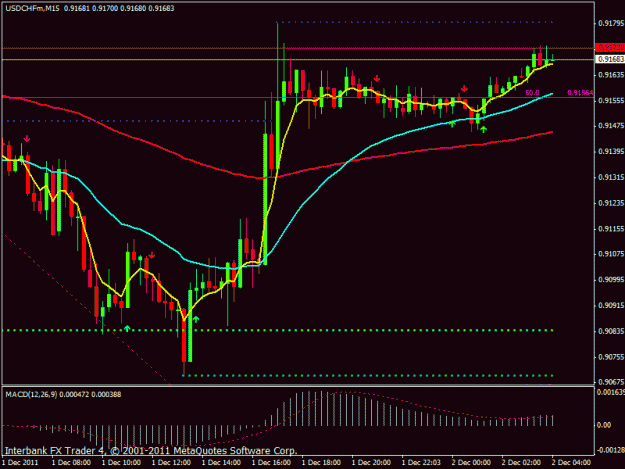Click the 0.91795 price axis label
Screen dimensions: 625x469
click(611, 24)
